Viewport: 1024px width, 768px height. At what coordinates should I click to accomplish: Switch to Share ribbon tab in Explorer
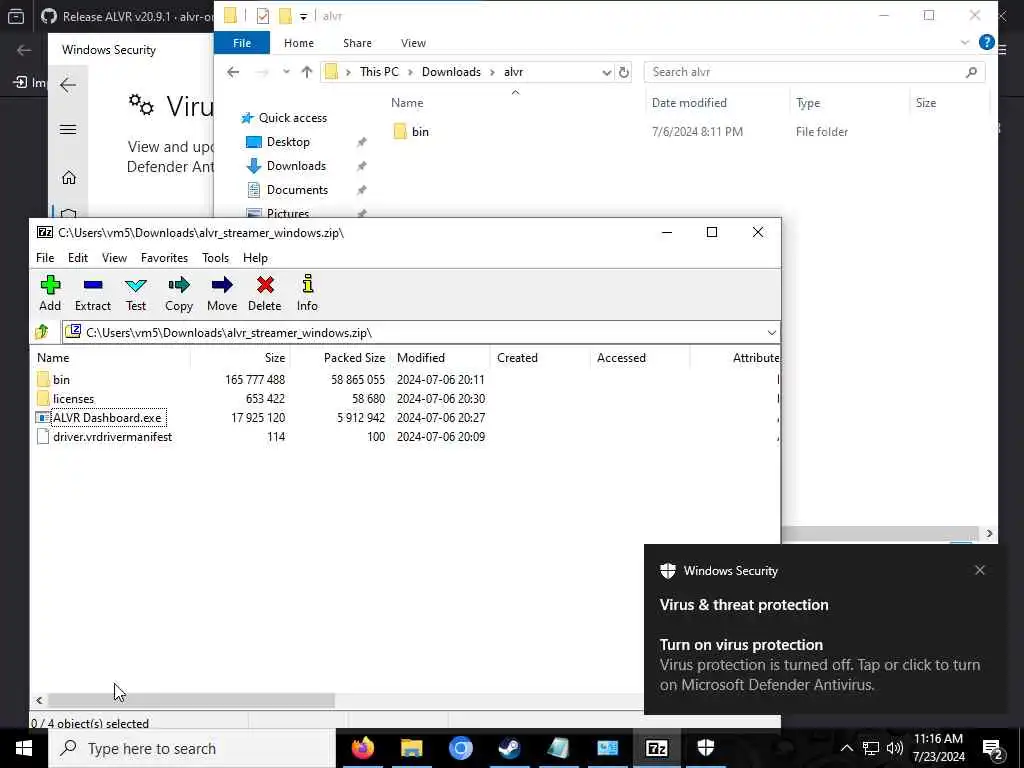tap(357, 43)
